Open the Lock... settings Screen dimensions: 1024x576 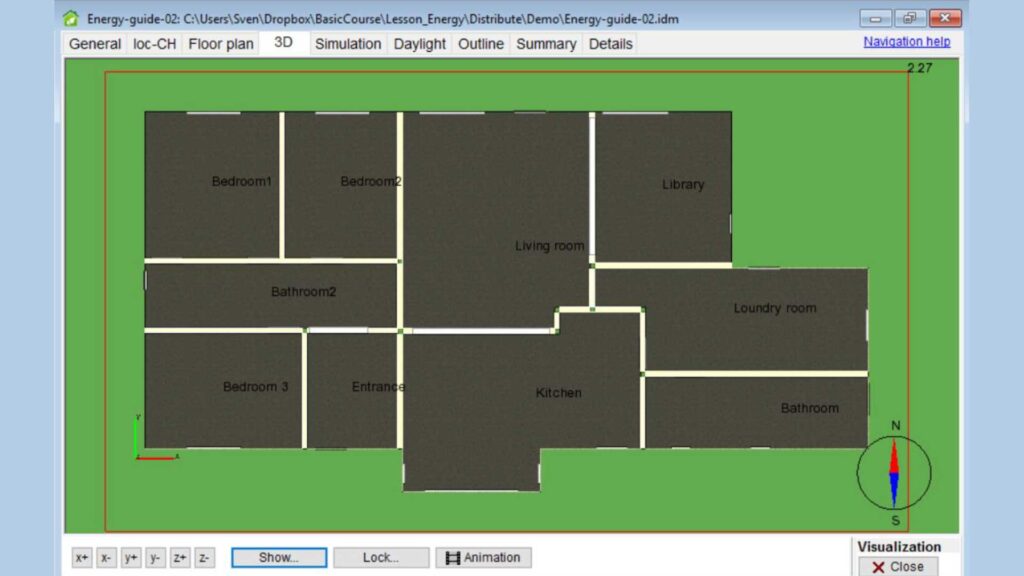(381, 558)
